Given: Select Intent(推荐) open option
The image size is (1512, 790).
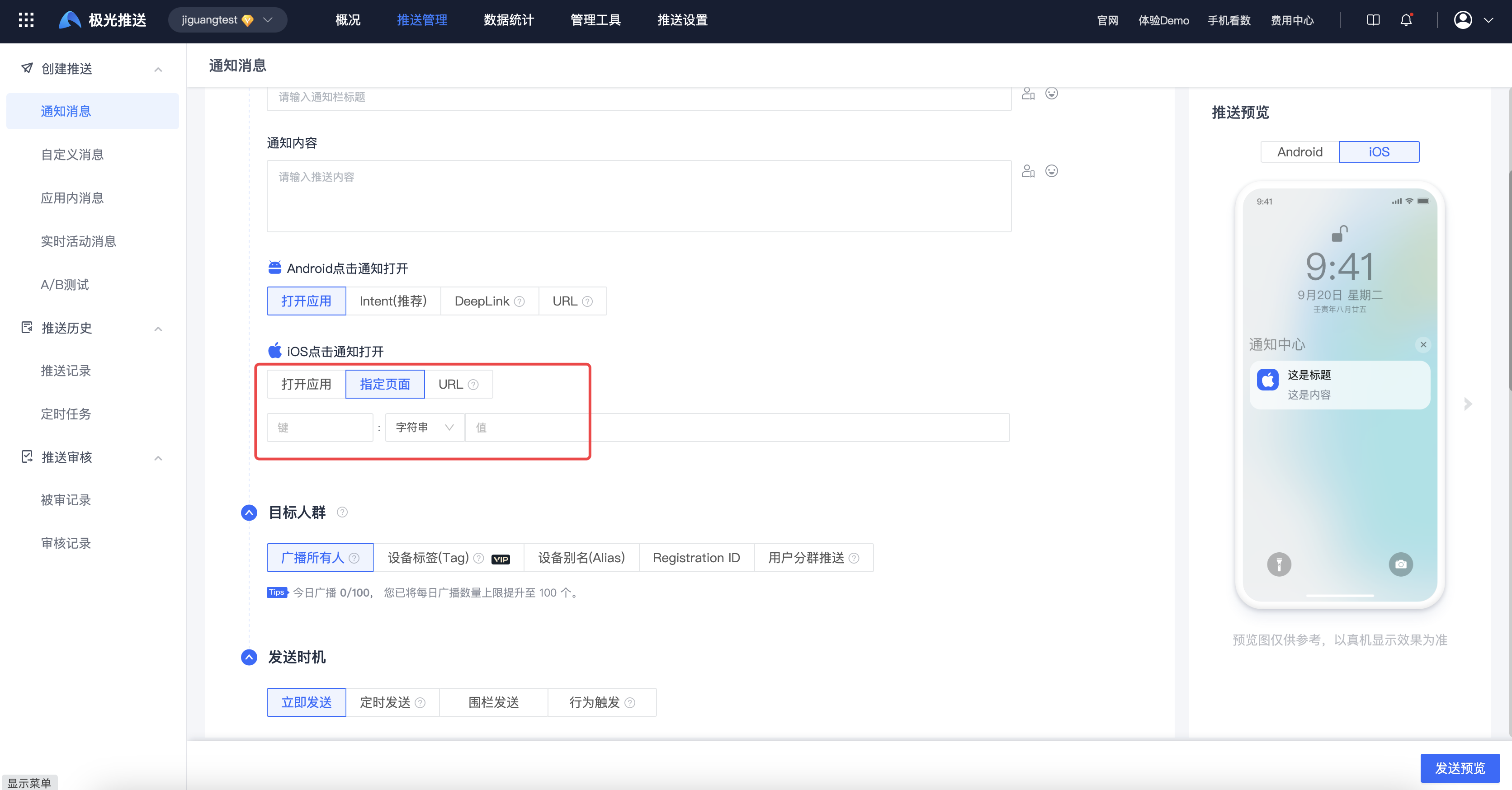Looking at the screenshot, I should (x=392, y=301).
